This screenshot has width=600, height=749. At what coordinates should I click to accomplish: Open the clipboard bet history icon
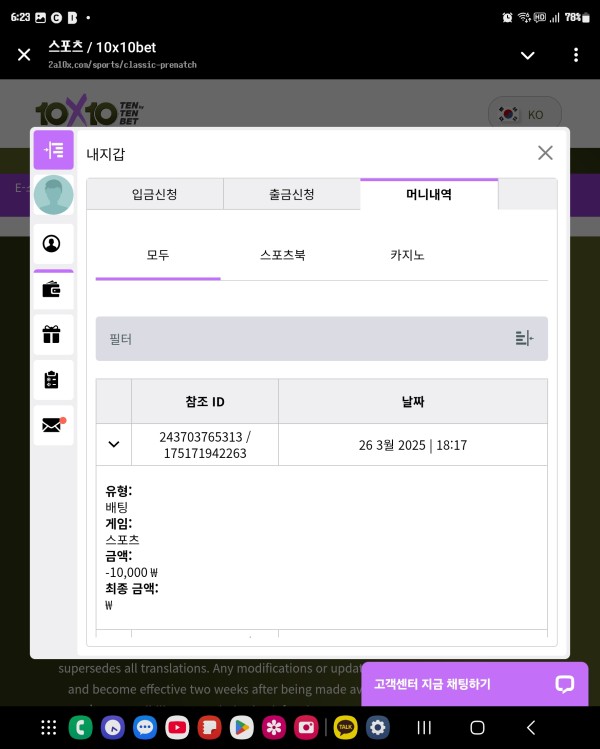53,380
